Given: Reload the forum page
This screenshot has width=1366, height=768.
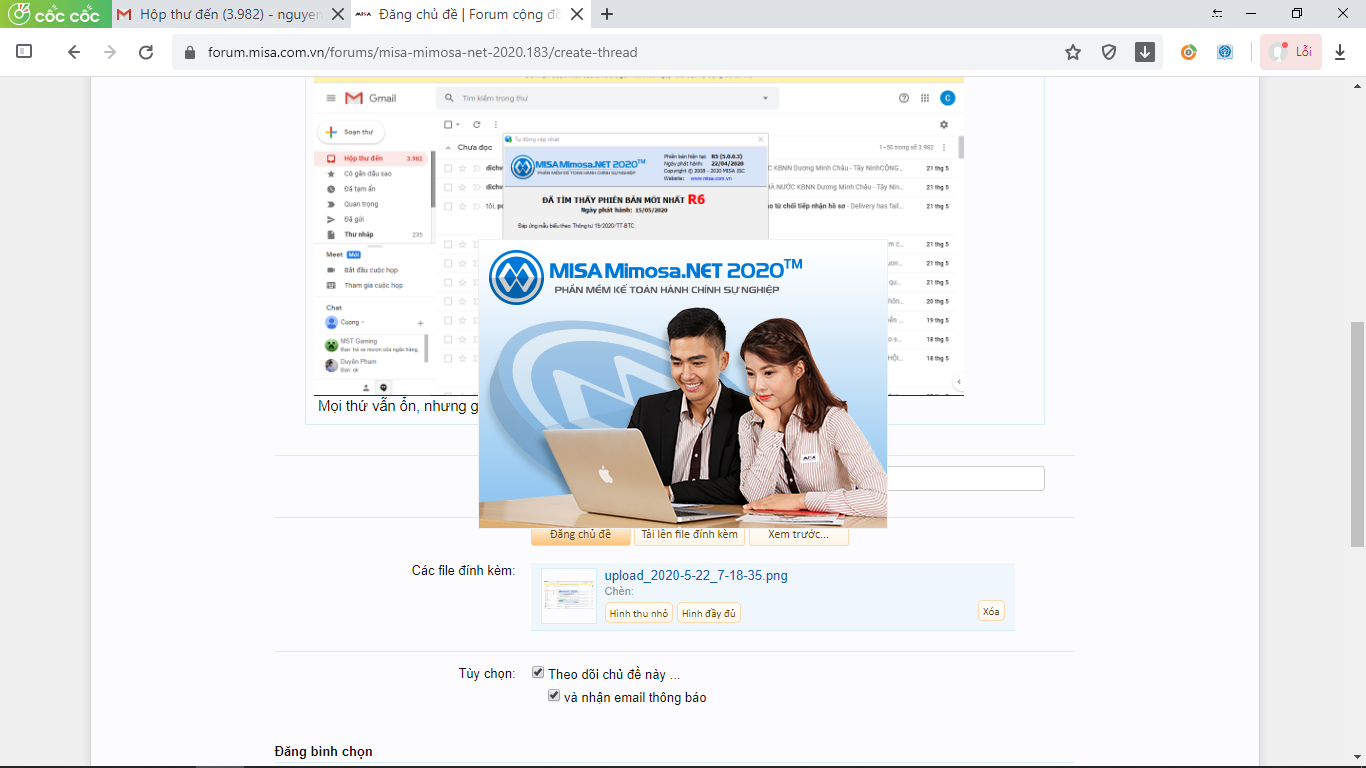Looking at the screenshot, I should 146,52.
